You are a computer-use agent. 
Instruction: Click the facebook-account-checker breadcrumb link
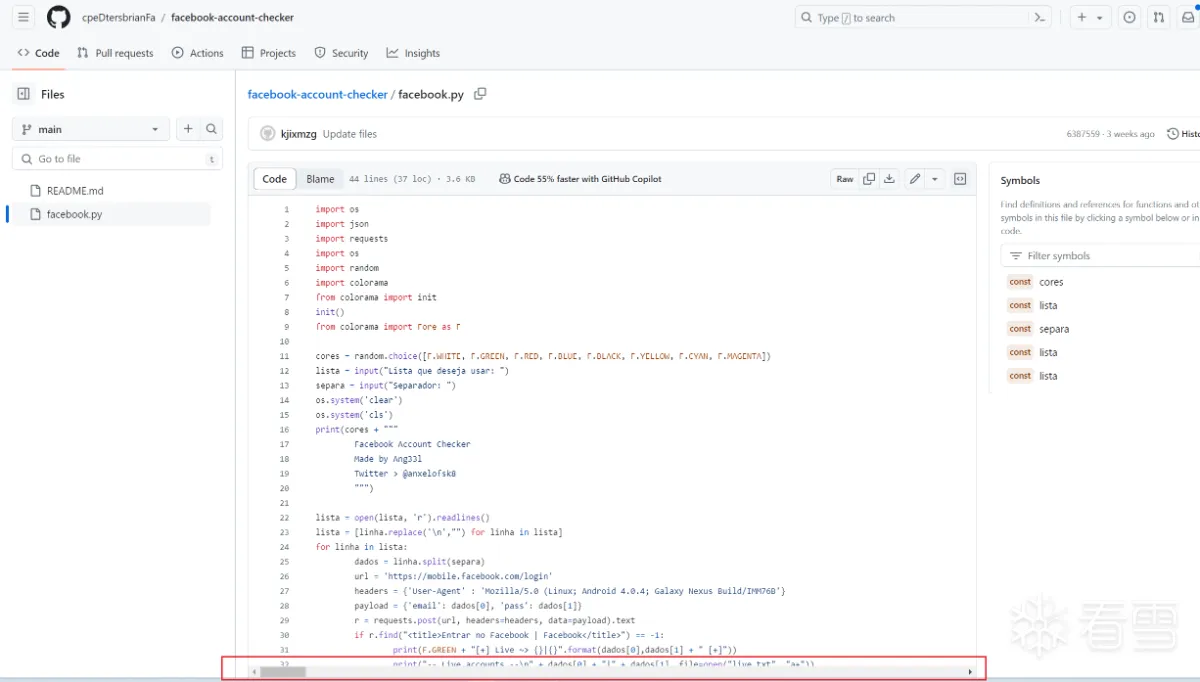coord(317,94)
